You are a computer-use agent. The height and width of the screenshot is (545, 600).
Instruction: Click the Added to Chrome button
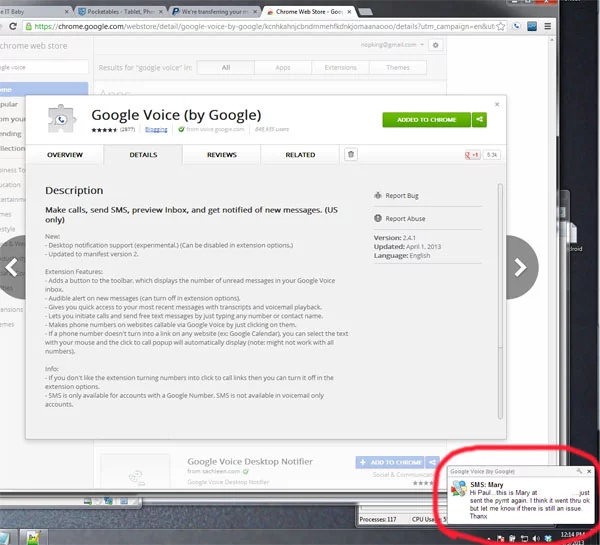click(426, 119)
